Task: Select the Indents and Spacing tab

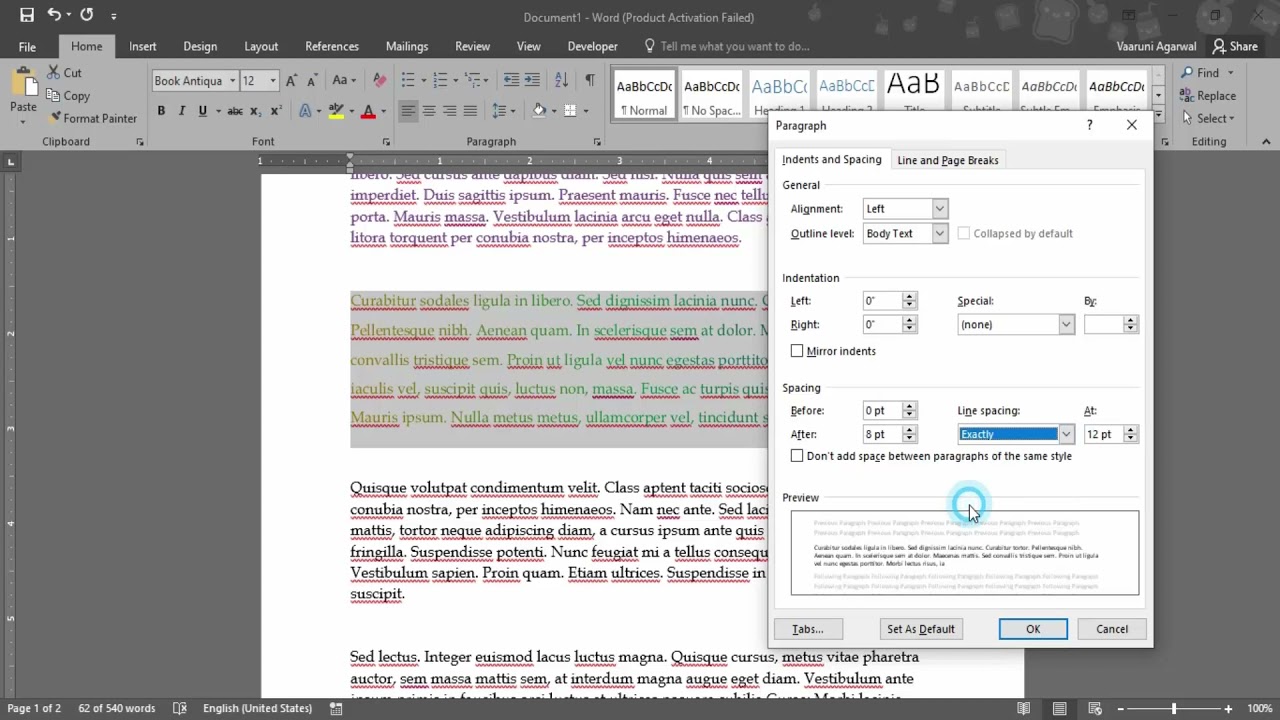Action: coord(832,159)
